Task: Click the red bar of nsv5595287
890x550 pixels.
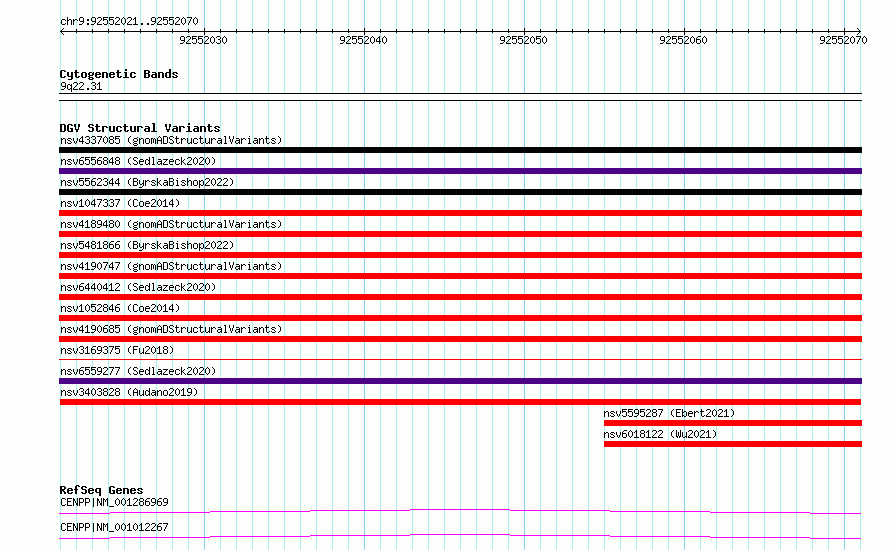Action: tap(733, 423)
